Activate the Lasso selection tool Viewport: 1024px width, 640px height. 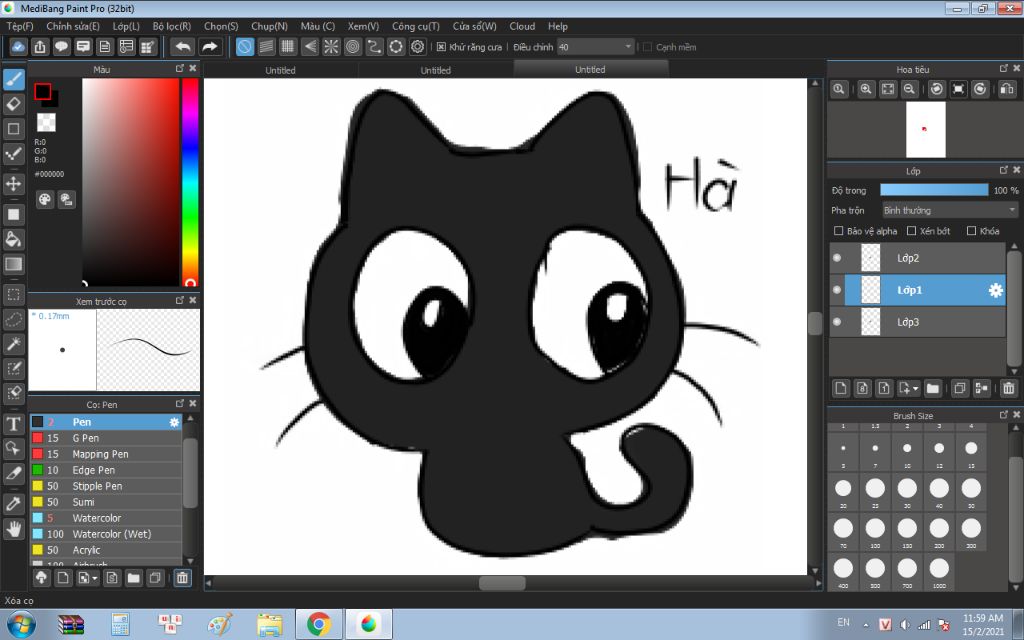click(14, 319)
